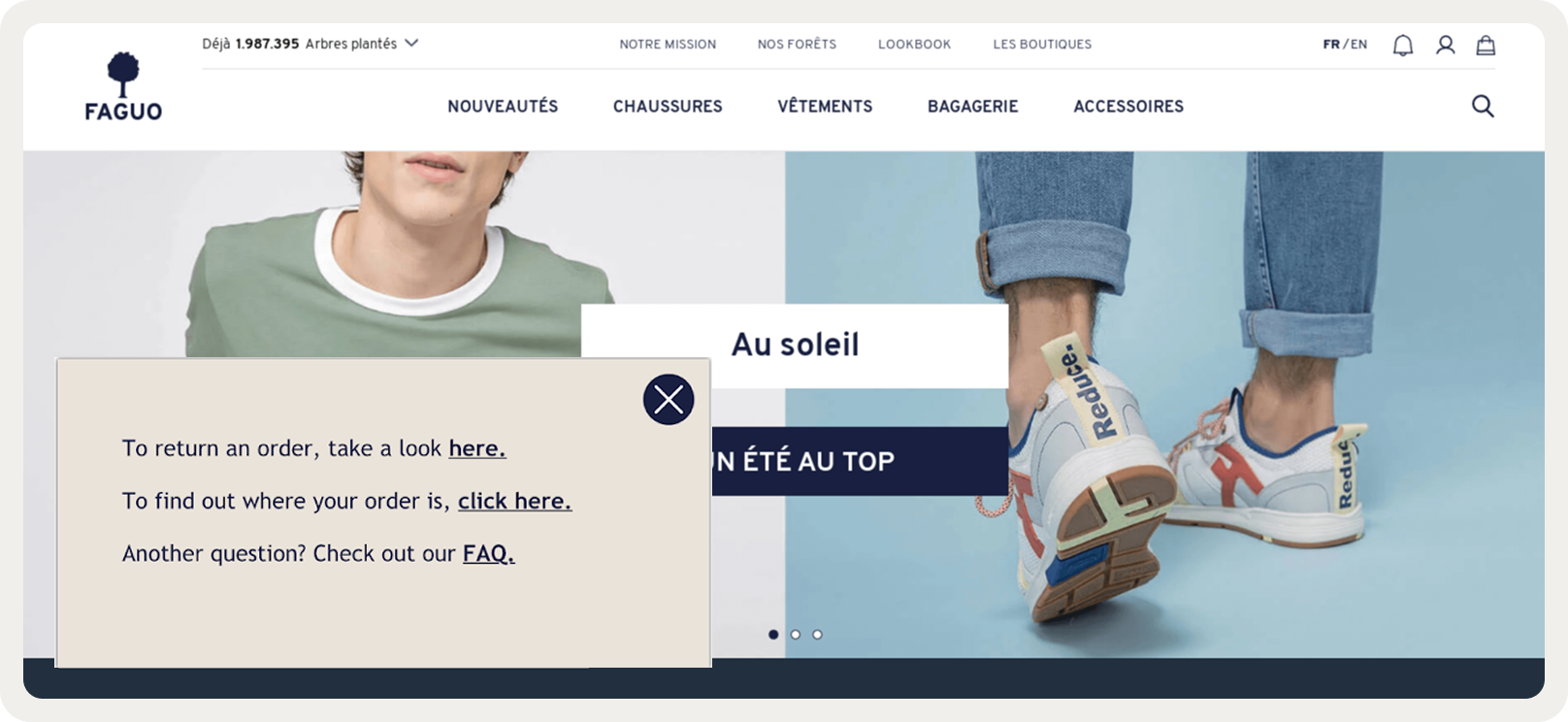Close the order help popup

[x=669, y=399]
